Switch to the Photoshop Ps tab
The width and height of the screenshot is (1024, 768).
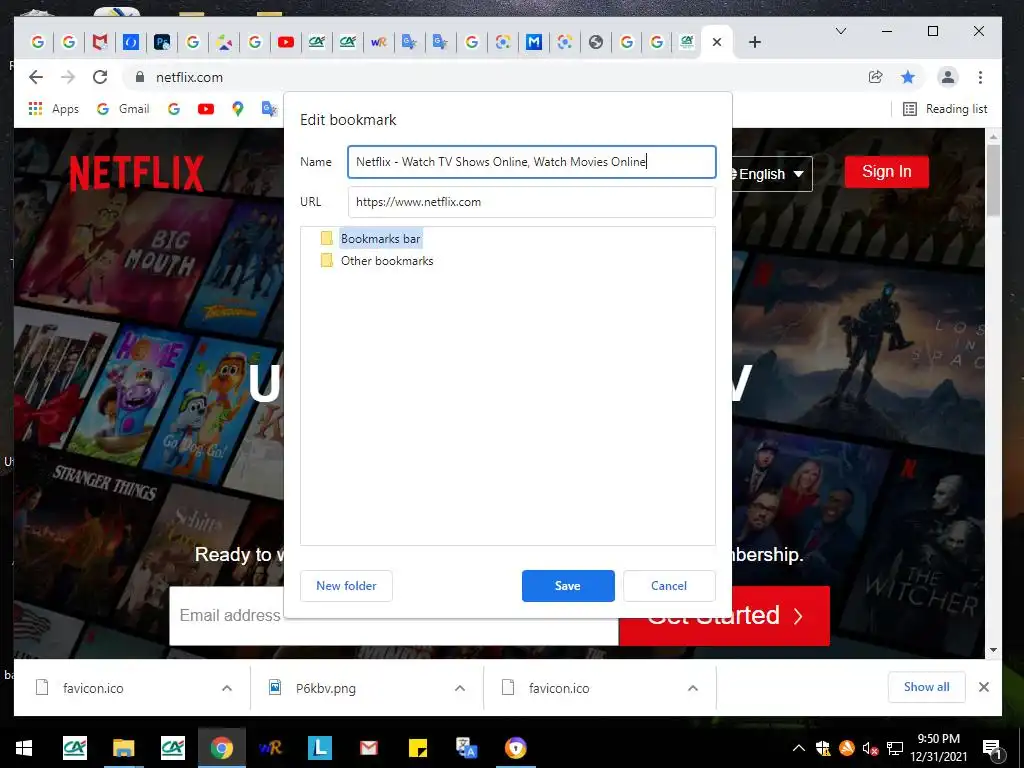pyautogui.click(x=162, y=42)
